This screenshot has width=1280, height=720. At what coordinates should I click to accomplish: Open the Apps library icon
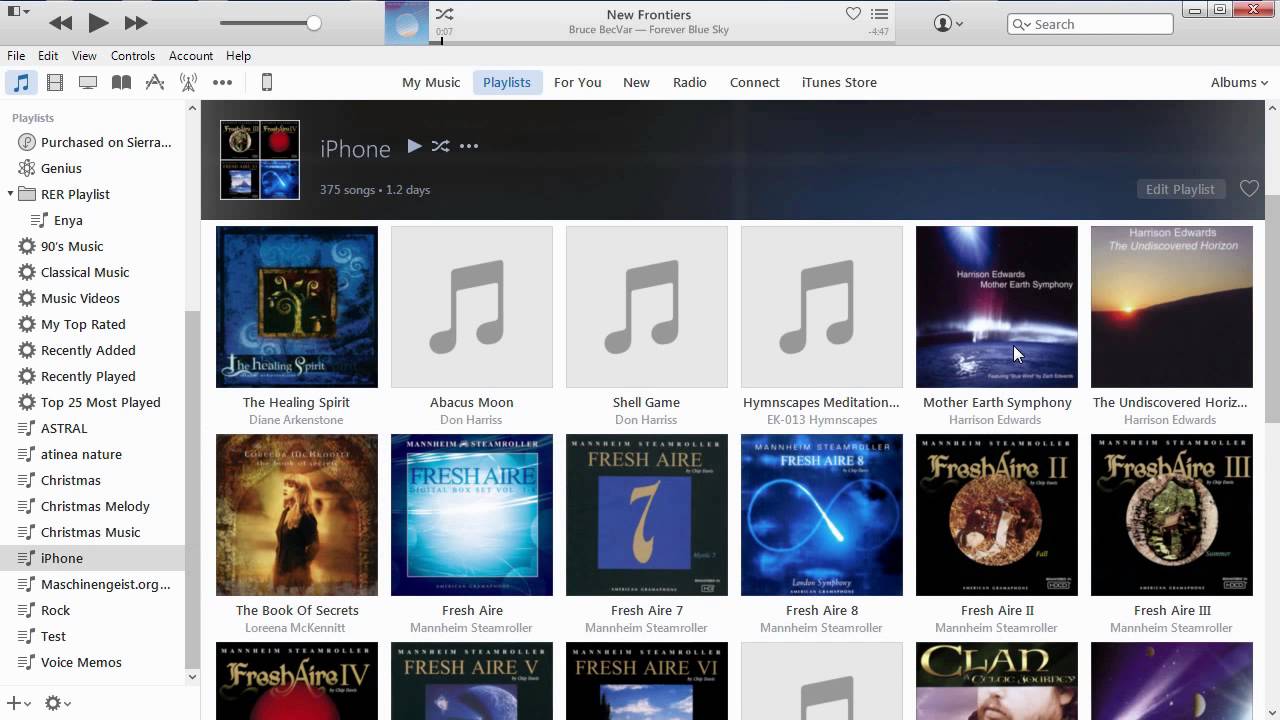155,83
